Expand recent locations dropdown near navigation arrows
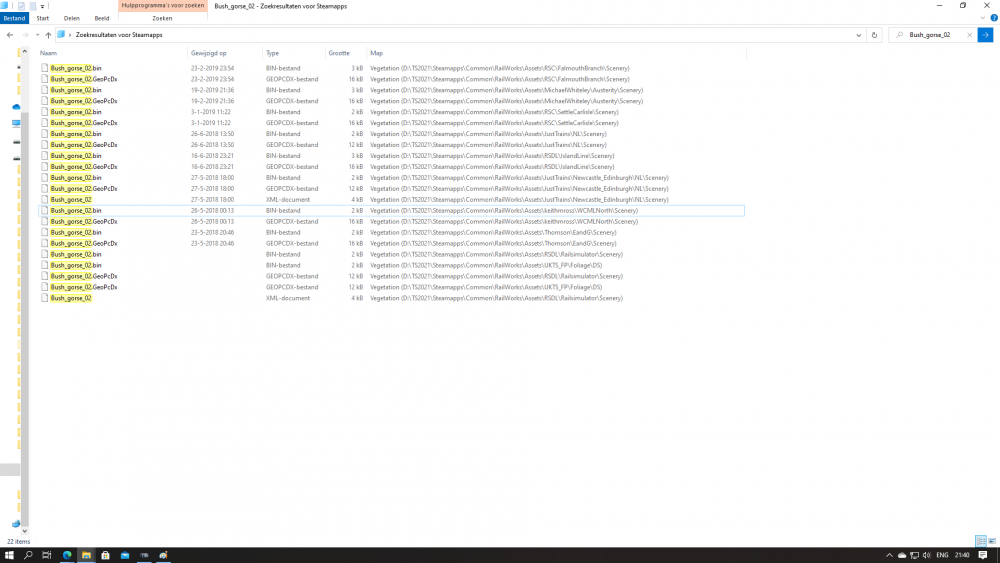 [36, 35]
